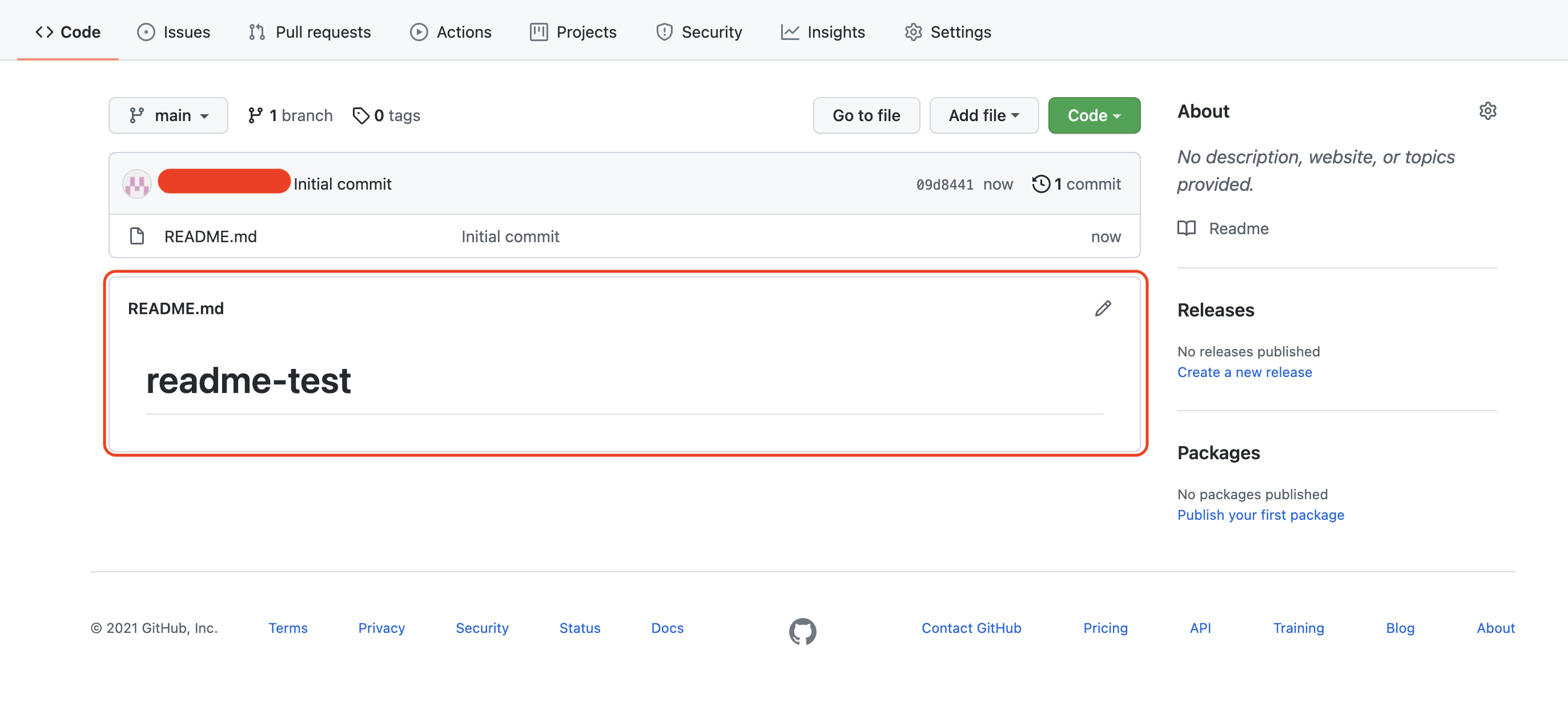This screenshot has height=706, width=1568.
Task: Select the README.md file icon in the listing
Action: click(137, 236)
